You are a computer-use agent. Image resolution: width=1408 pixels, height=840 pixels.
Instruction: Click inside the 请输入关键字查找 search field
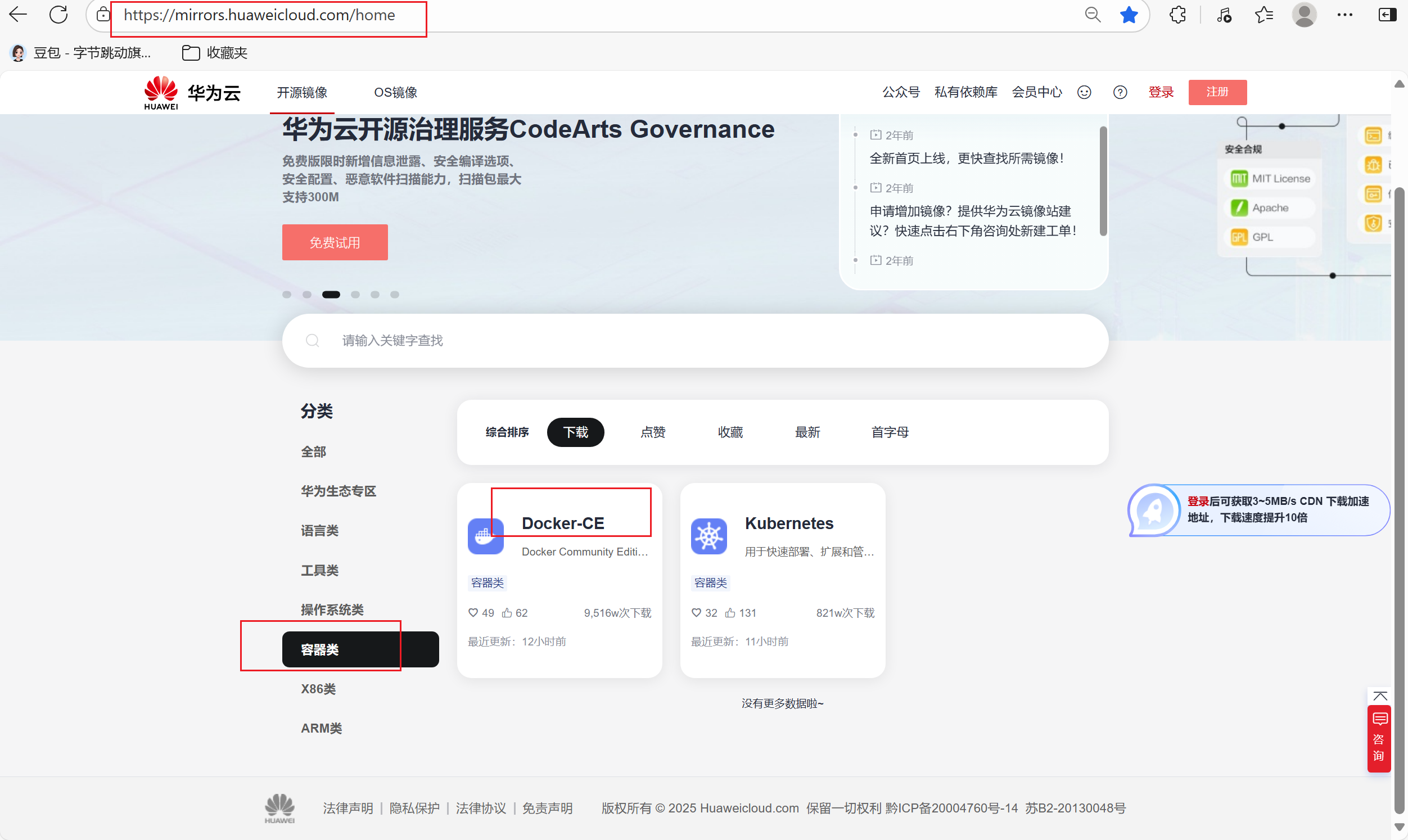pos(695,341)
